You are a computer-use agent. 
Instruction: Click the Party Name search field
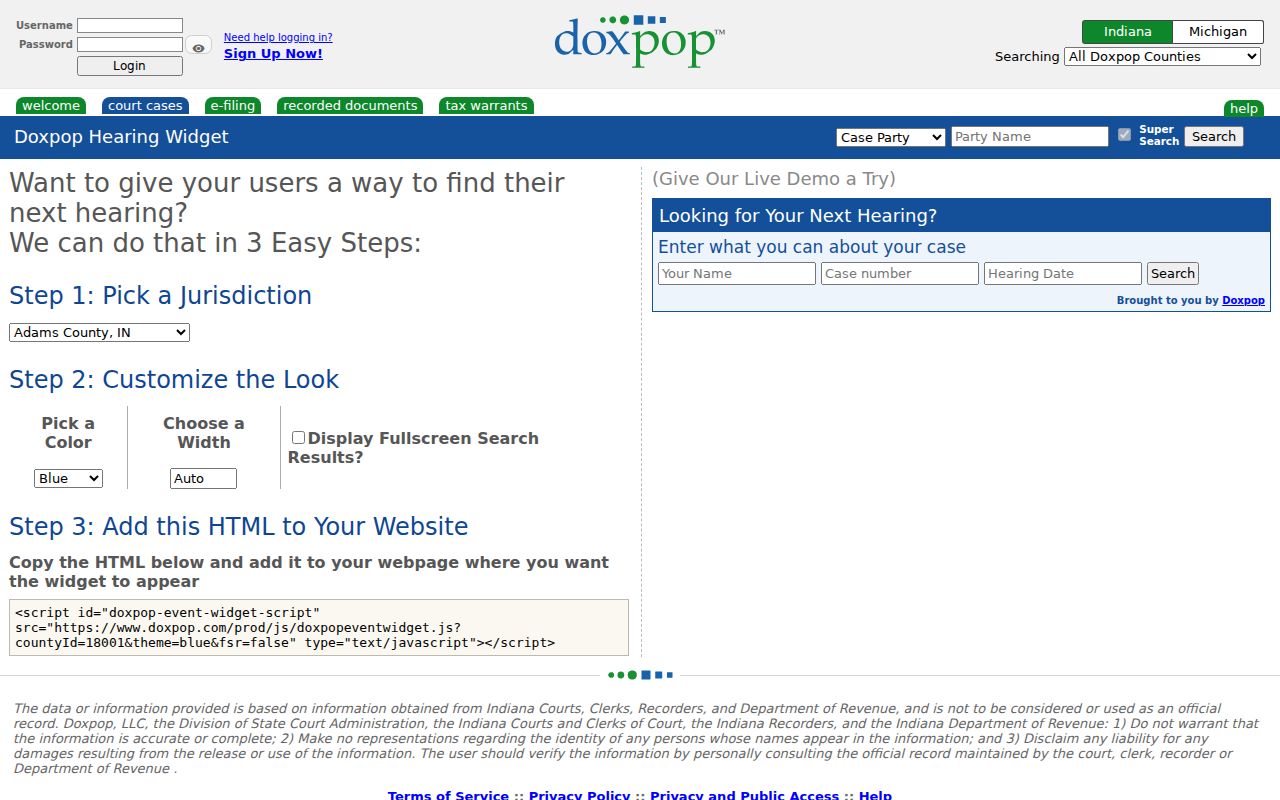(1030, 137)
